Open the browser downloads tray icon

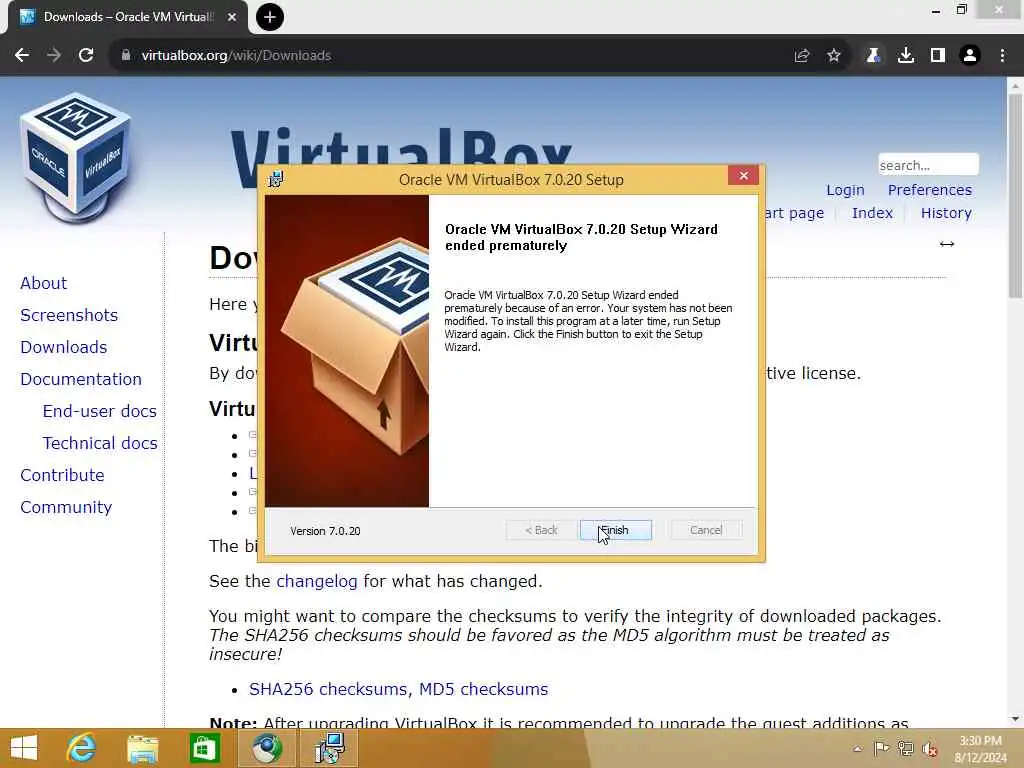(906, 56)
